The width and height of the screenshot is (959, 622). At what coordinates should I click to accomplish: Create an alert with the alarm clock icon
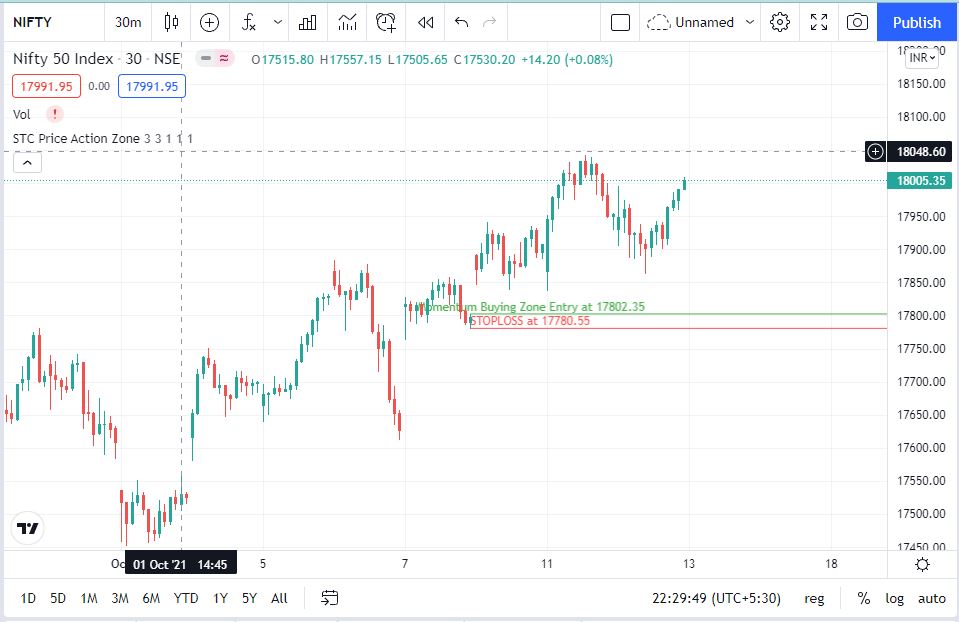click(386, 22)
